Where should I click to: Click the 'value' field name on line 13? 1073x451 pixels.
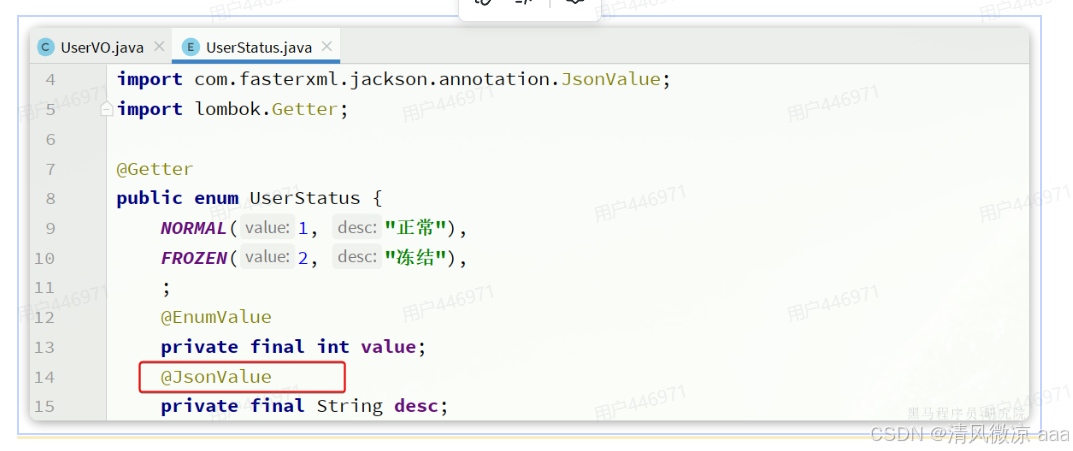point(388,347)
